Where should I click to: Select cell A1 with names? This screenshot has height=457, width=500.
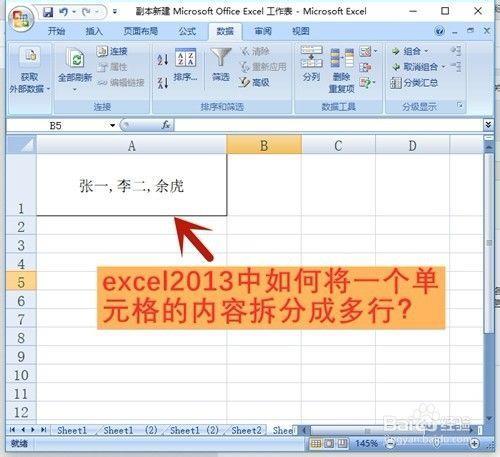pyautogui.click(x=132, y=185)
